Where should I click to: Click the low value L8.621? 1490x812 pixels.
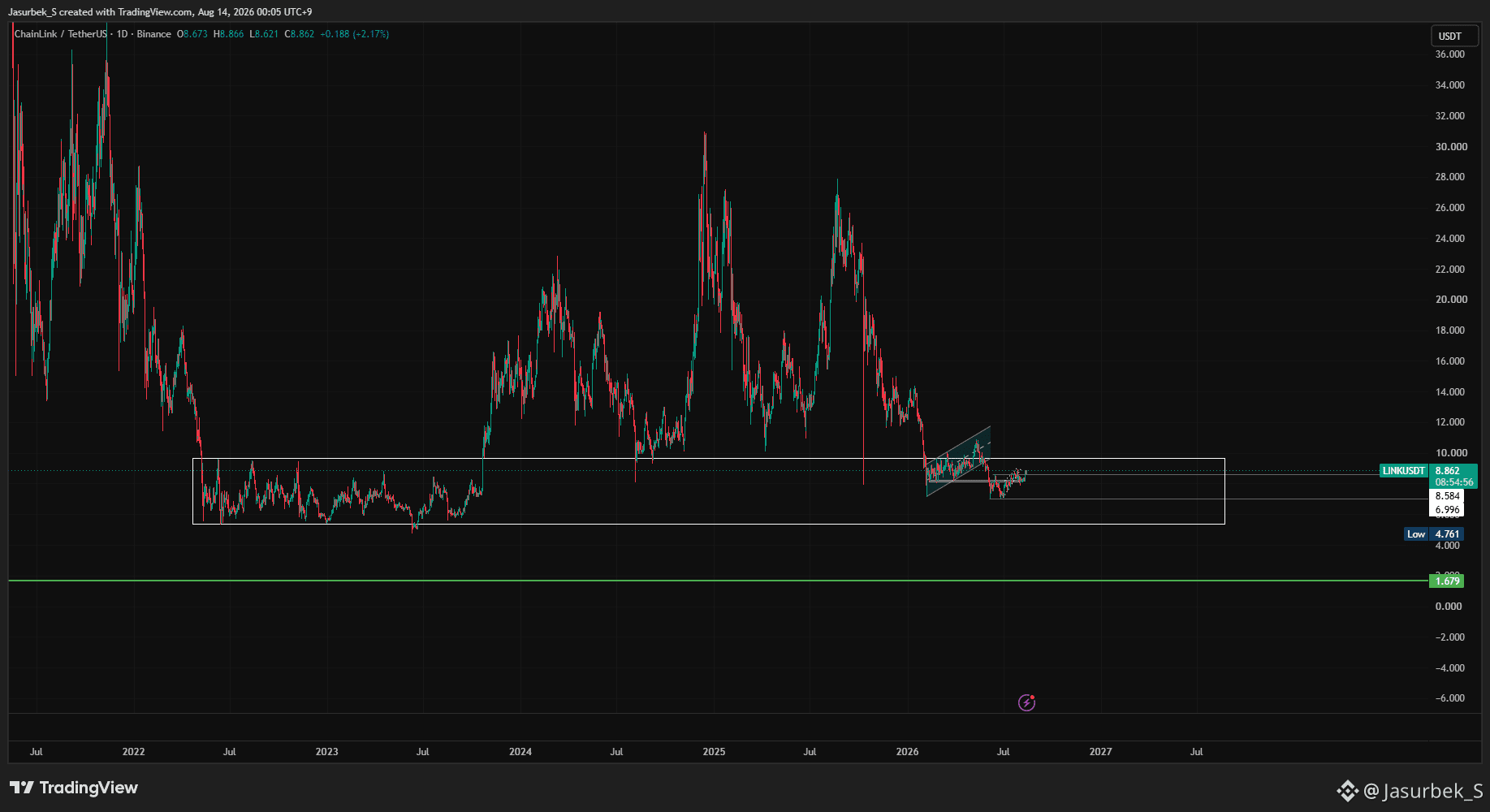click(264, 34)
